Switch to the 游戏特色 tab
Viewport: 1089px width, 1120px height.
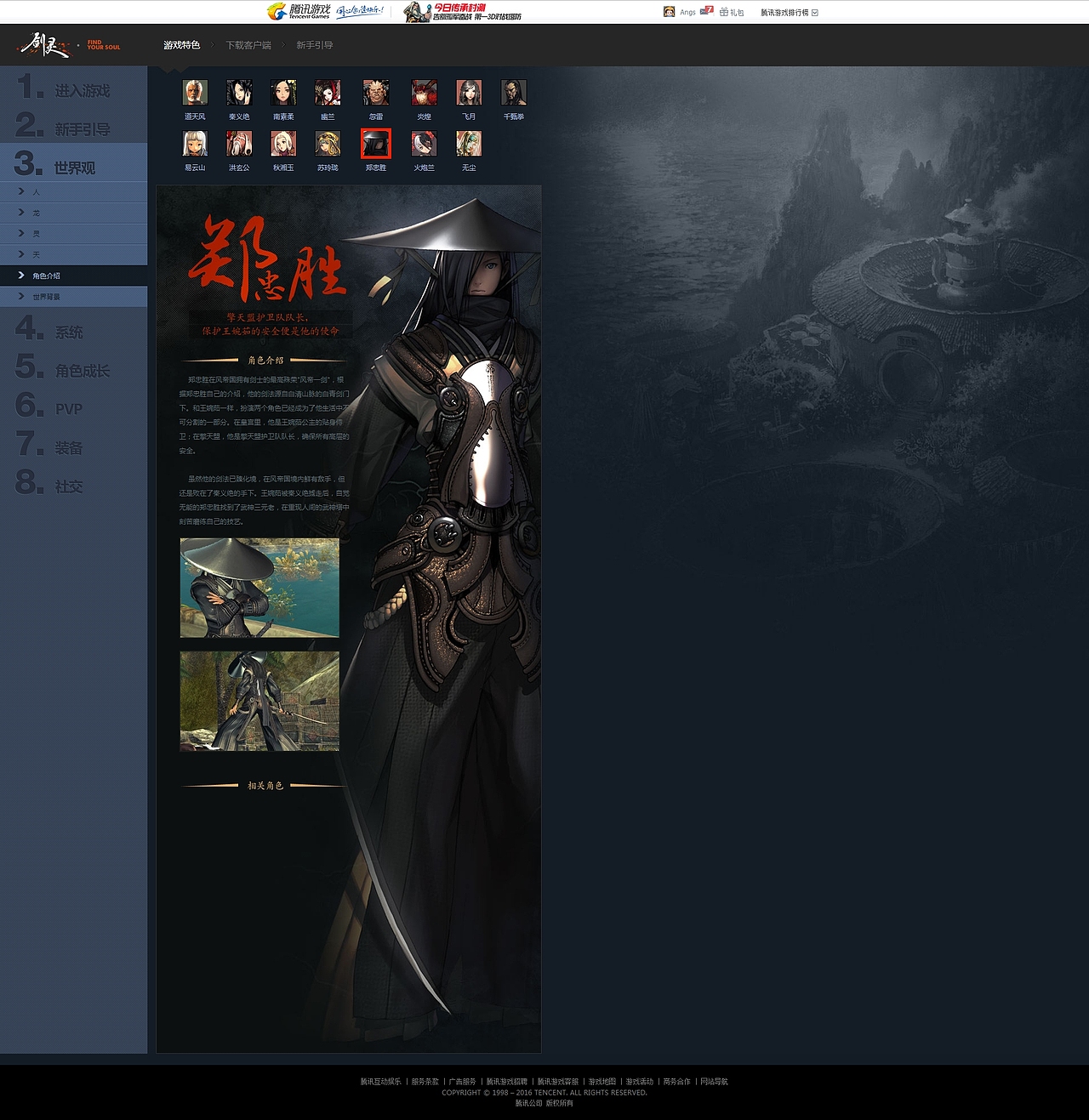(x=182, y=45)
